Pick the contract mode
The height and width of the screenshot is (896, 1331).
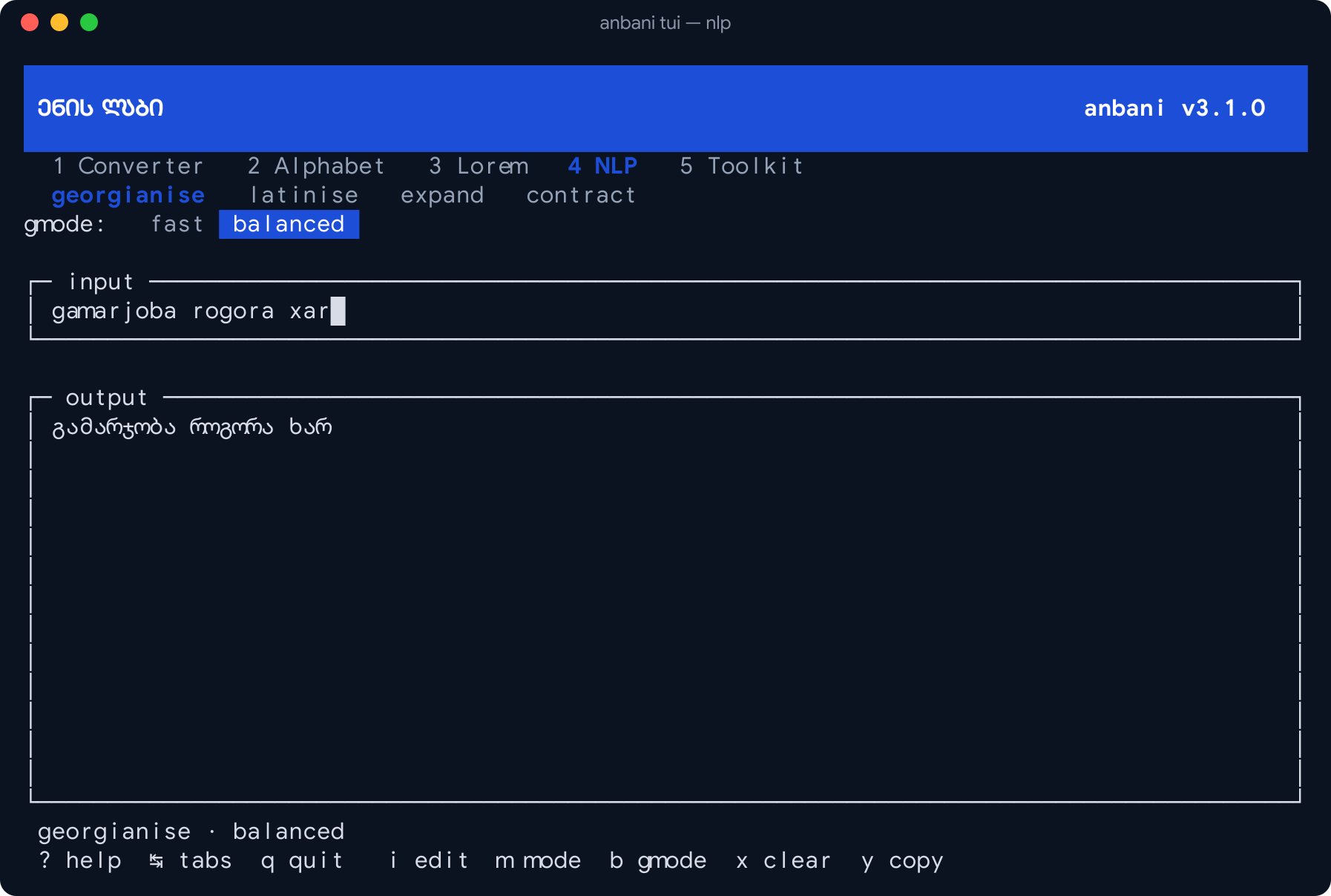point(581,195)
